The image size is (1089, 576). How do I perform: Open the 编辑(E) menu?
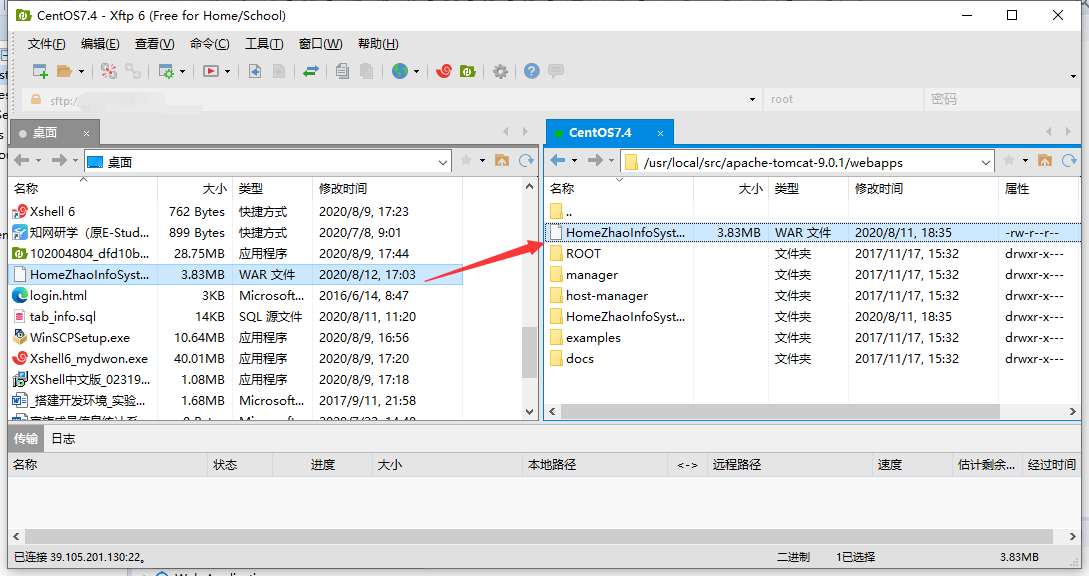100,44
